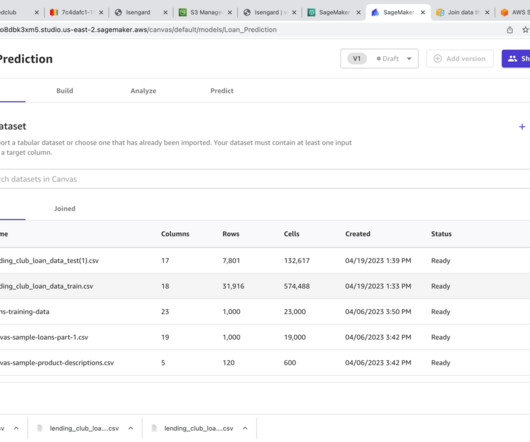Screen dimensions: 530x442
Task: Sort by the Columns header
Action: 175,234
